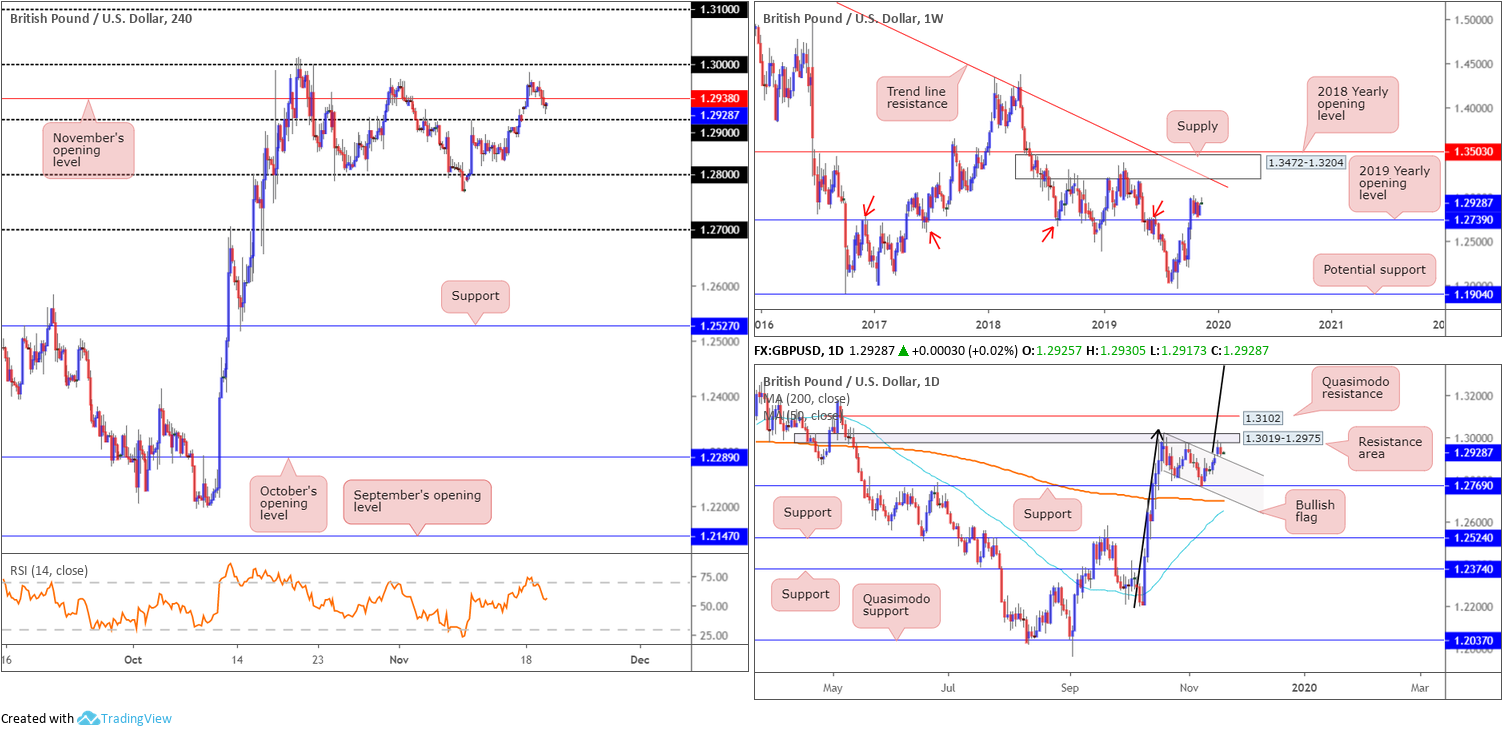Click the '1.3102' level label
The width and height of the screenshot is (1504, 729).
[1262, 417]
